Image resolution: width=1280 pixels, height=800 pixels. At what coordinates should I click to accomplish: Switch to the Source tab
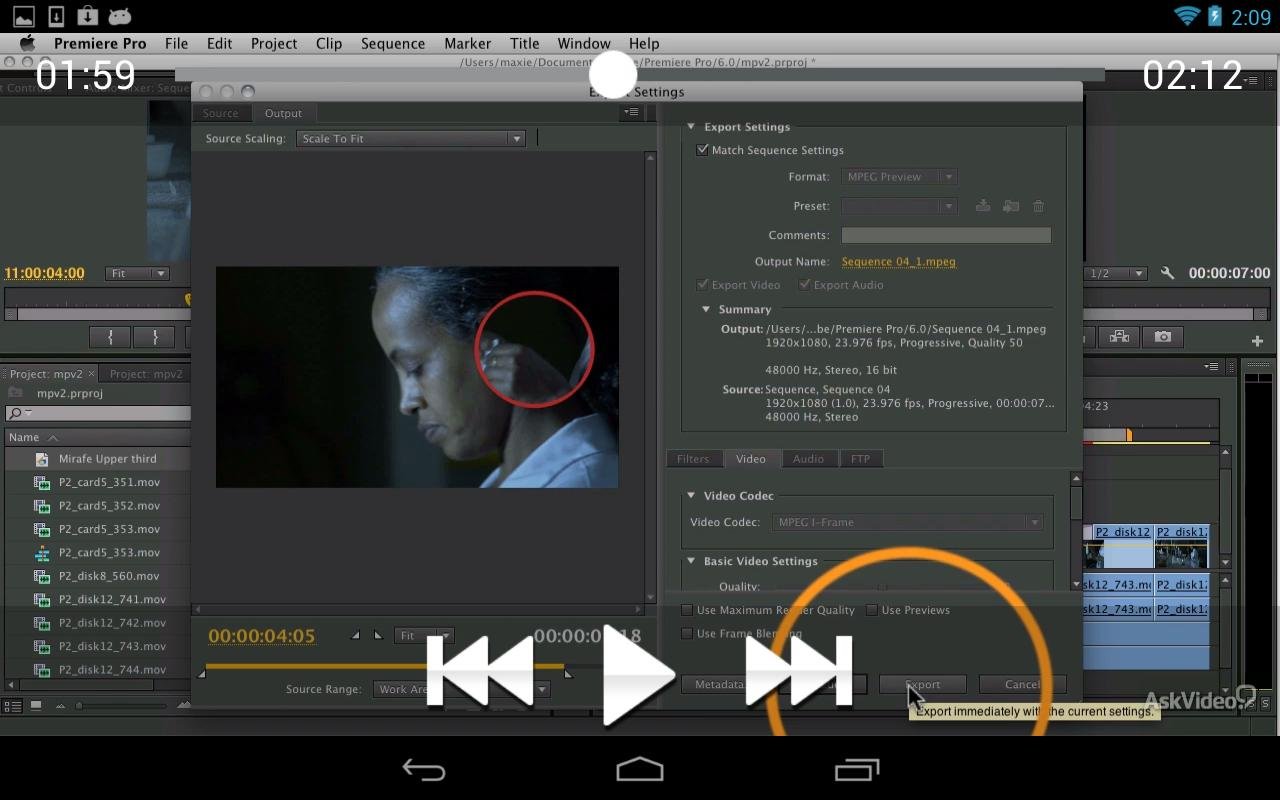pos(221,113)
